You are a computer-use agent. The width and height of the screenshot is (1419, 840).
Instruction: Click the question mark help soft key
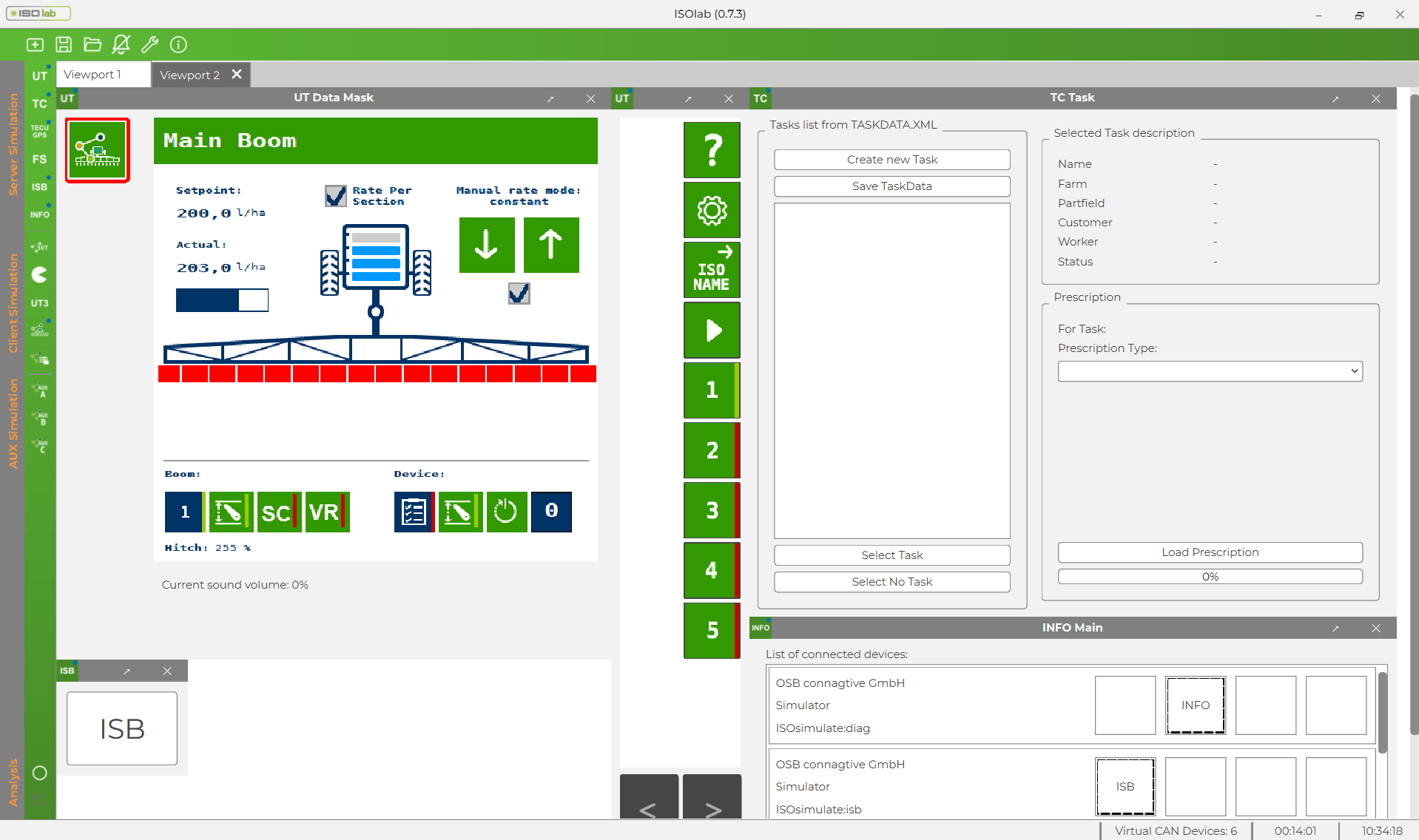pos(712,150)
